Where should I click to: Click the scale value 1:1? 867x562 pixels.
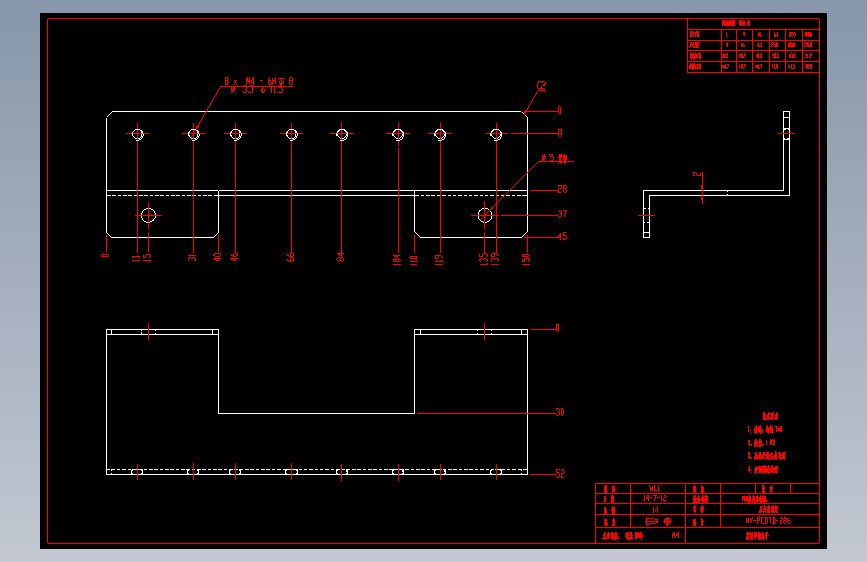[655, 509]
